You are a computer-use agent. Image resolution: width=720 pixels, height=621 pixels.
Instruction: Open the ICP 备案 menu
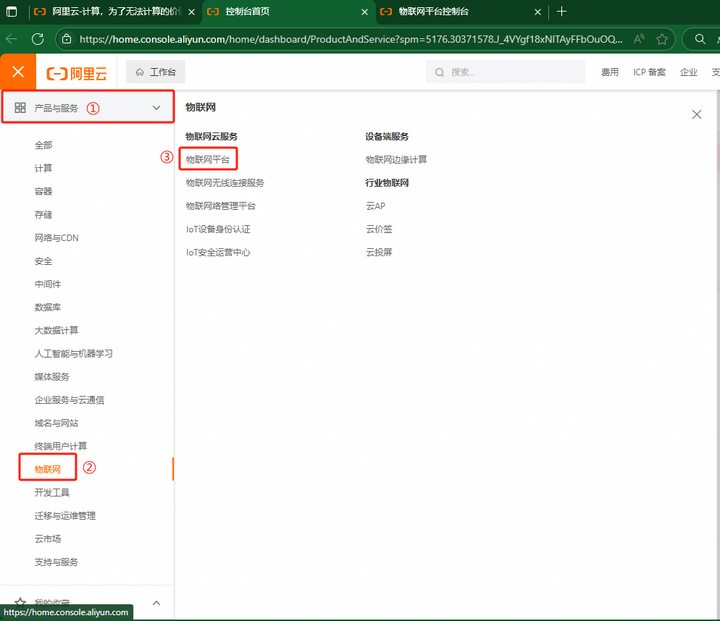tap(649, 72)
